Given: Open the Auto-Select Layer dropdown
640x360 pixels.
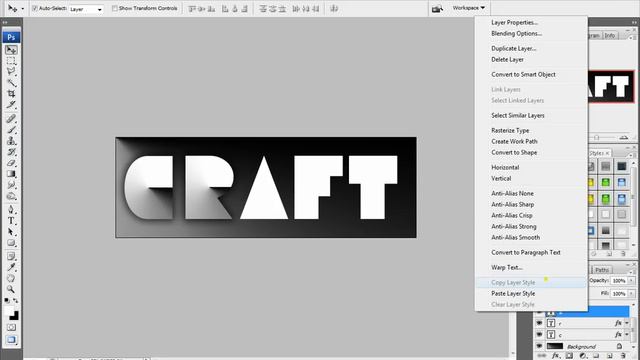Looking at the screenshot, I should tap(85, 9).
